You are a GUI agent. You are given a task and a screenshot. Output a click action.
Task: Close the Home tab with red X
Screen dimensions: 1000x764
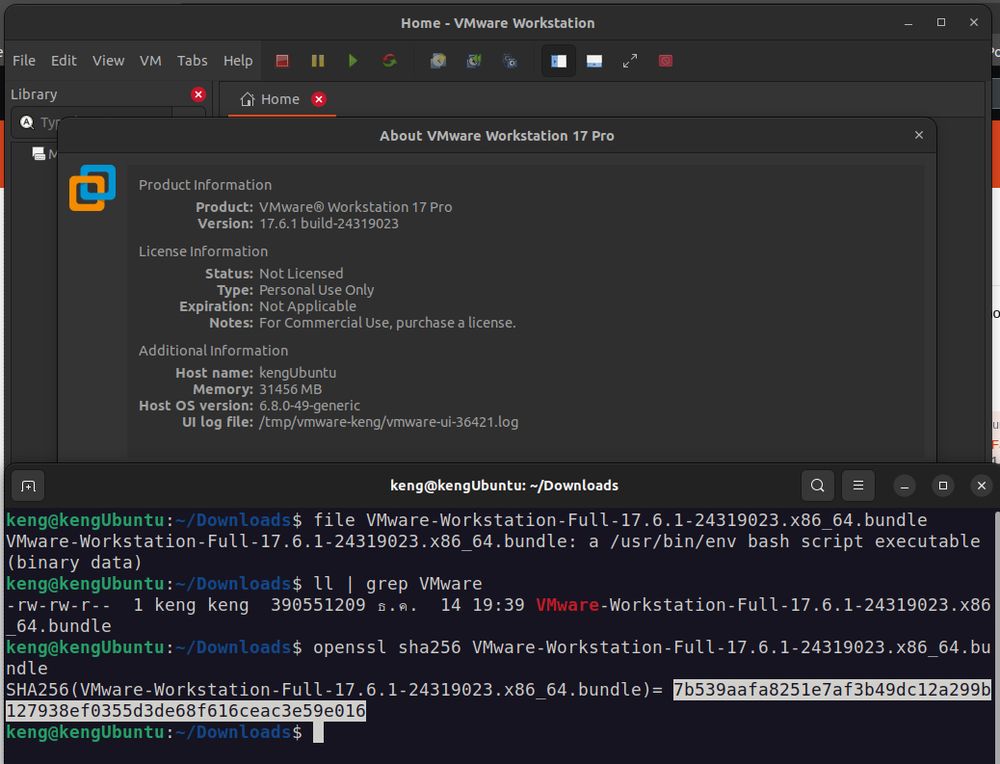pos(319,99)
